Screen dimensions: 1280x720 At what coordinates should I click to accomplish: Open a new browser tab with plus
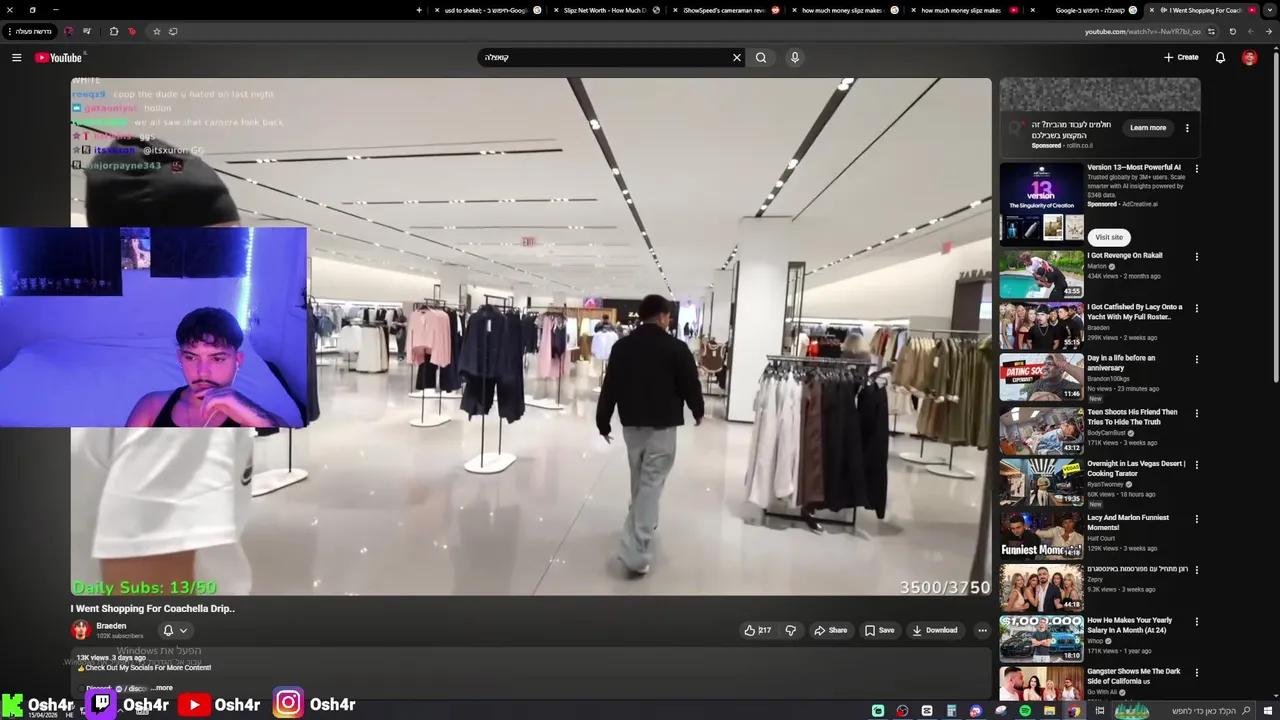419,10
